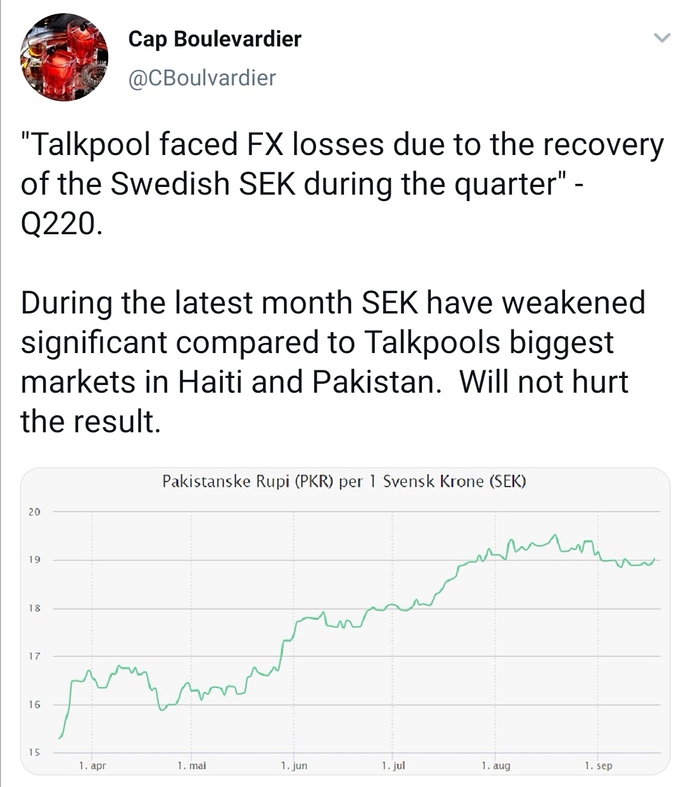Viewport: 690px width, 787px height.
Task: Select the '1. sep' axis label
Action: [x=598, y=765]
